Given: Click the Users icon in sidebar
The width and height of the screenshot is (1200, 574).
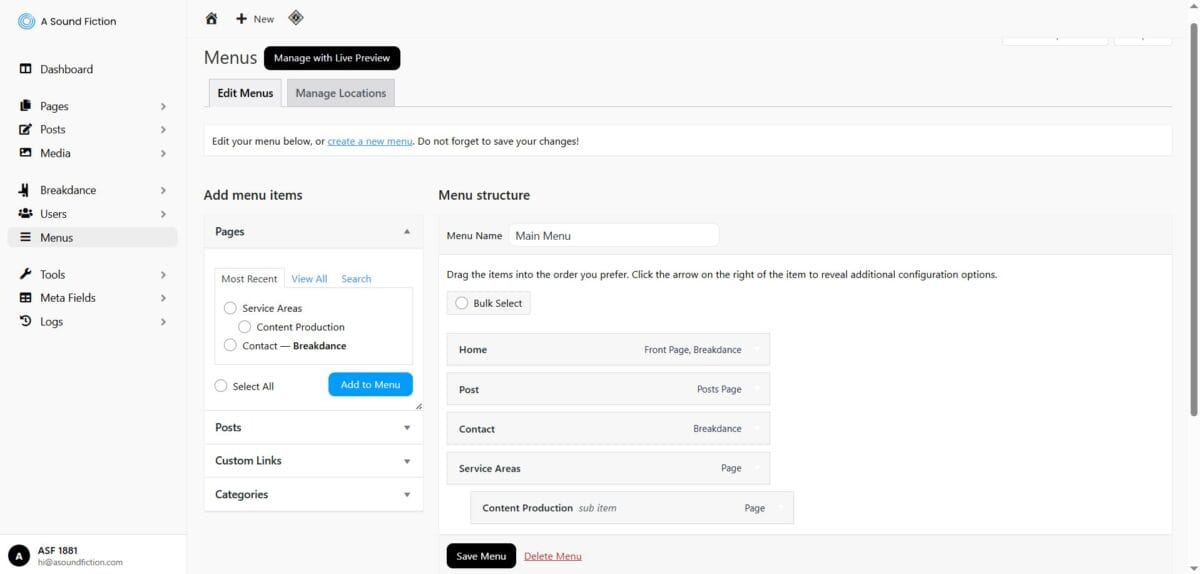Looking at the screenshot, I should point(26,214).
